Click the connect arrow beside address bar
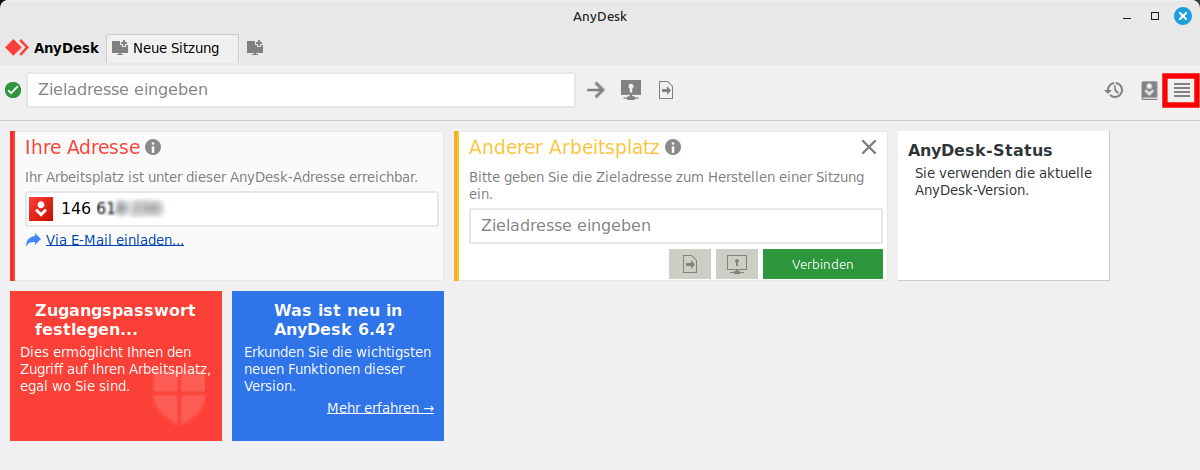Image resolution: width=1200 pixels, height=470 pixels. point(596,90)
